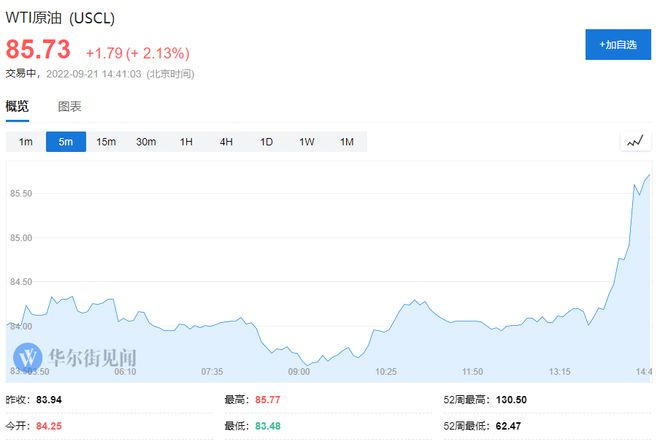
Task: Click the line chart type icon
Action: (635, 142)
